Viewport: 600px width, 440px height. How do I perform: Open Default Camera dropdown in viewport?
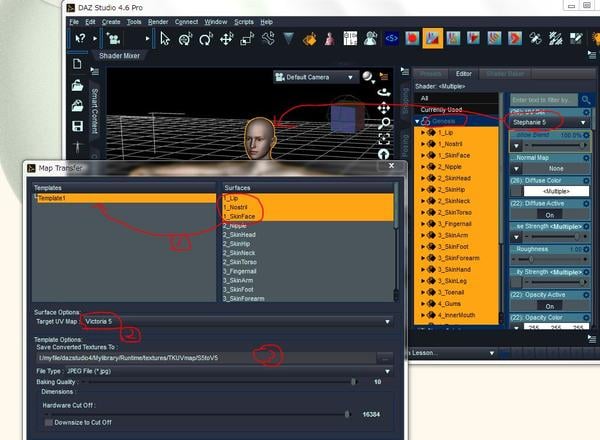click(315, 77)
